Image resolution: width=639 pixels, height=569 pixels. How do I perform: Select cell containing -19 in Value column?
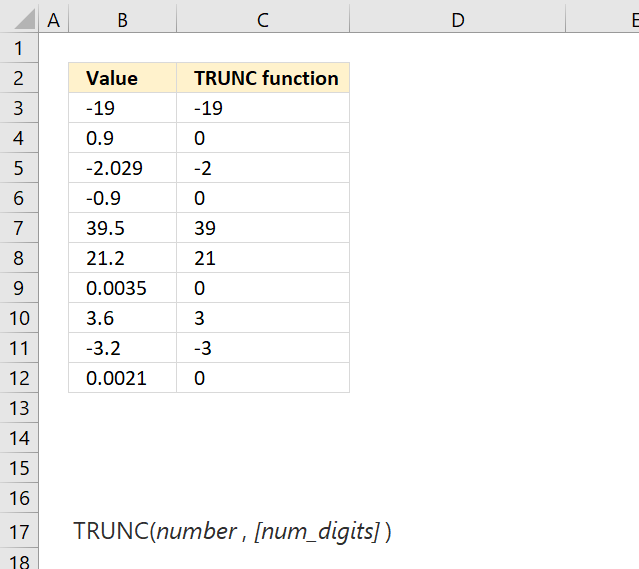coord(123,108)
